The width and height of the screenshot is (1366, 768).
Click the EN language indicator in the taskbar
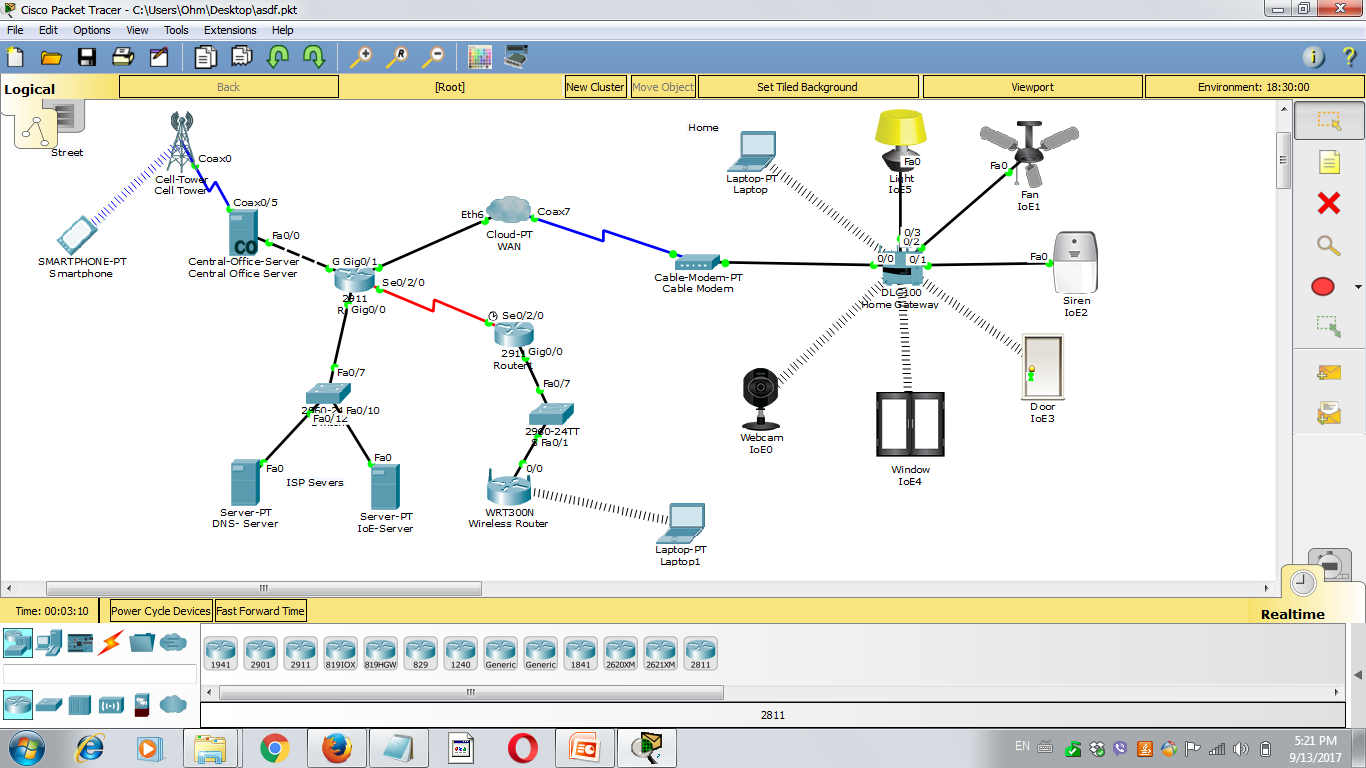tap(1022, 747)
